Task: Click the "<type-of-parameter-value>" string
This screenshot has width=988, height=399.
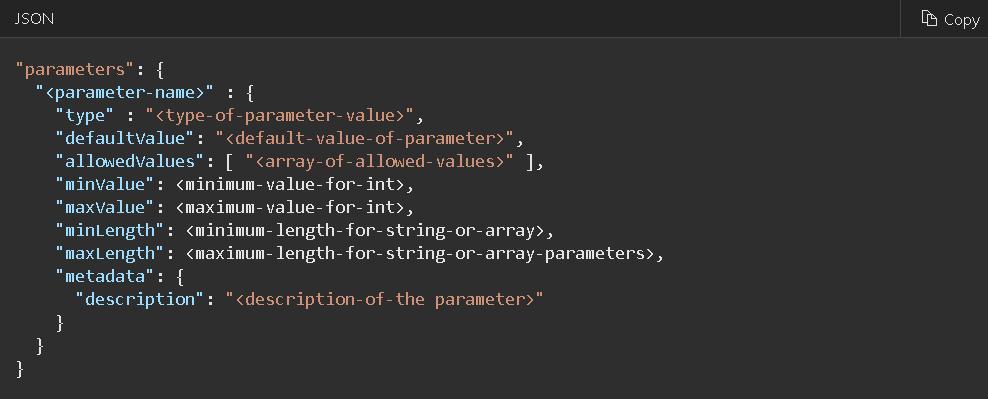Action: click(279, 116)
